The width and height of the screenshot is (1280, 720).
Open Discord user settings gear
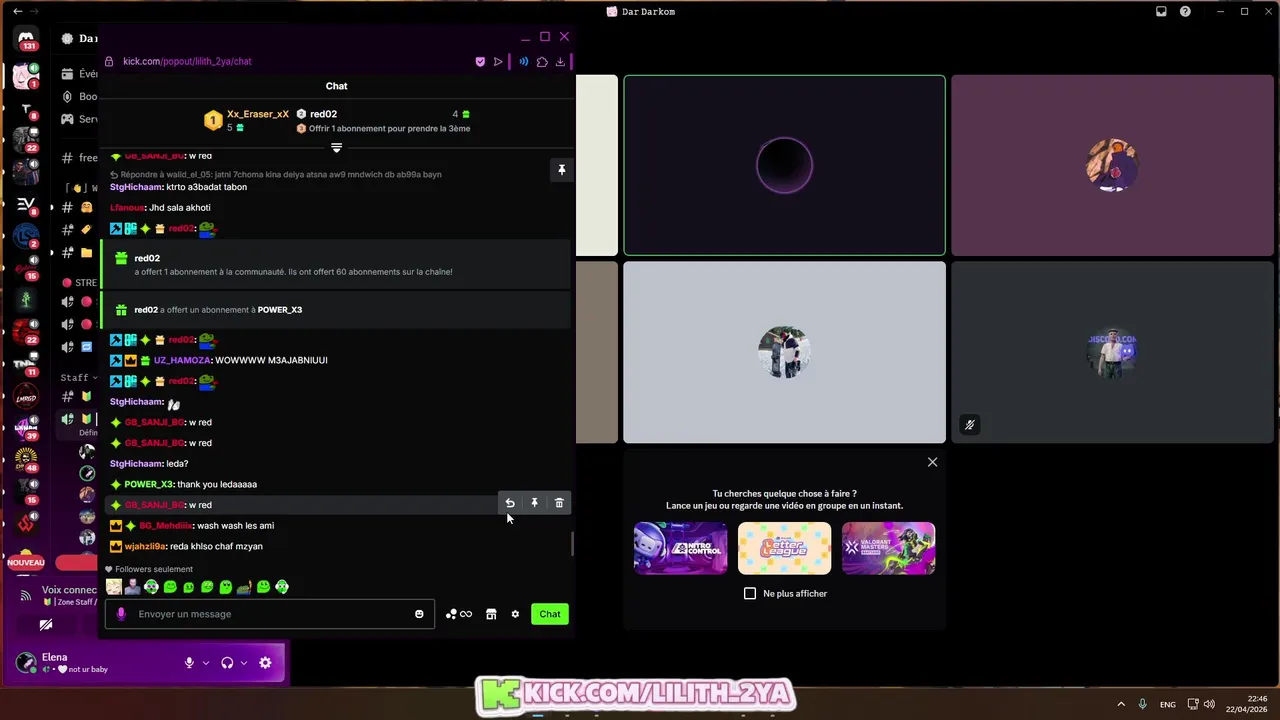click(265, 663)
